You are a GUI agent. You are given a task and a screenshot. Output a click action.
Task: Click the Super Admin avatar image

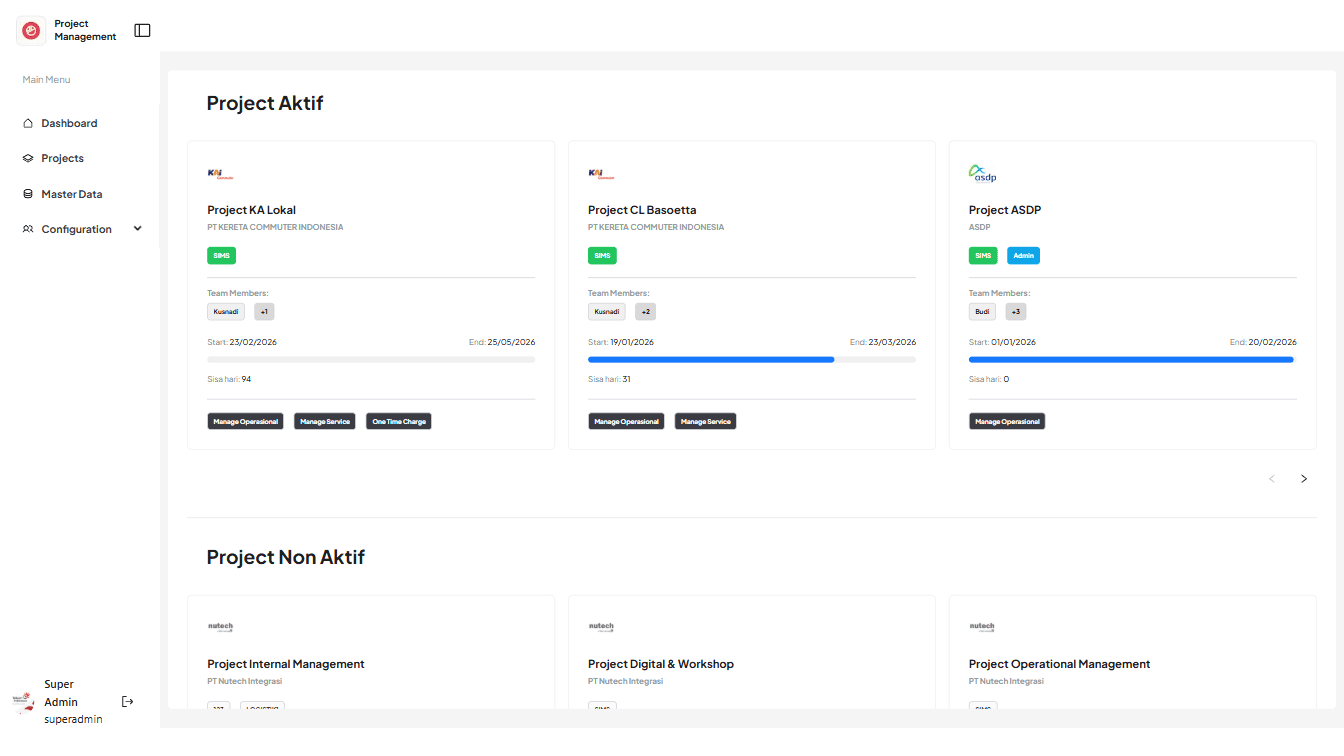[22, 702]
